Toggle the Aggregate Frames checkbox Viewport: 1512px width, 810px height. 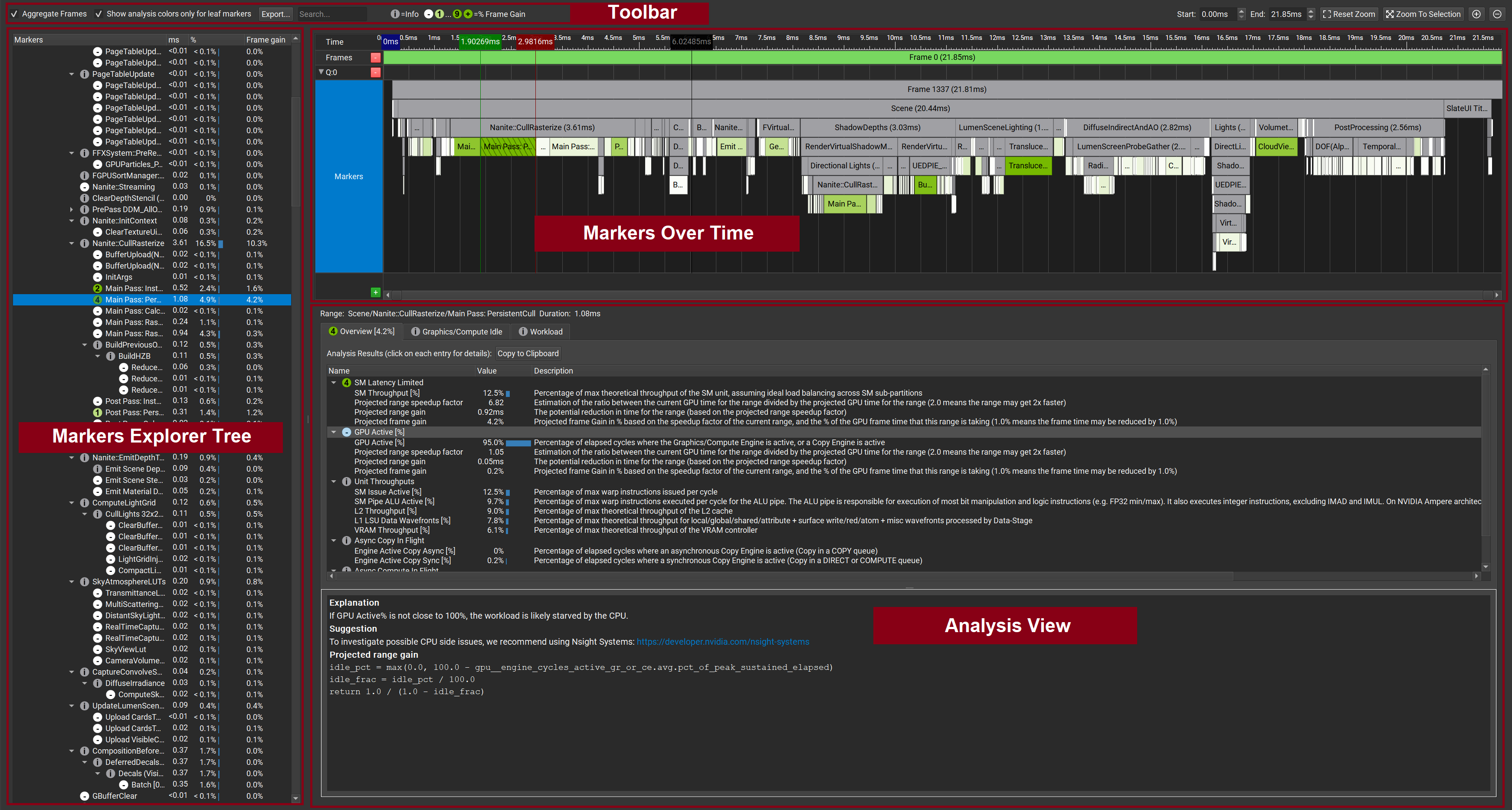coord(14,14)
